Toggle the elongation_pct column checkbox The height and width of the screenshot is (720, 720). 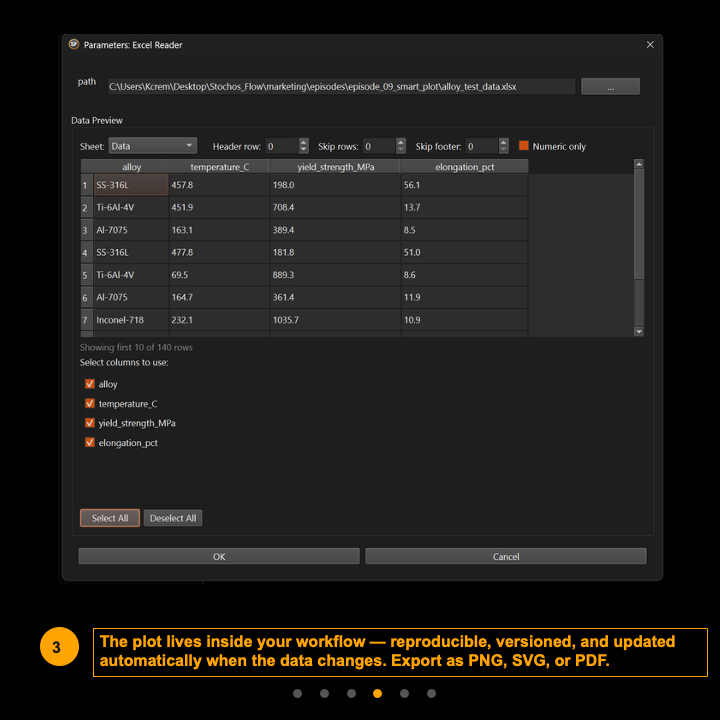click(x=90, y=442)
